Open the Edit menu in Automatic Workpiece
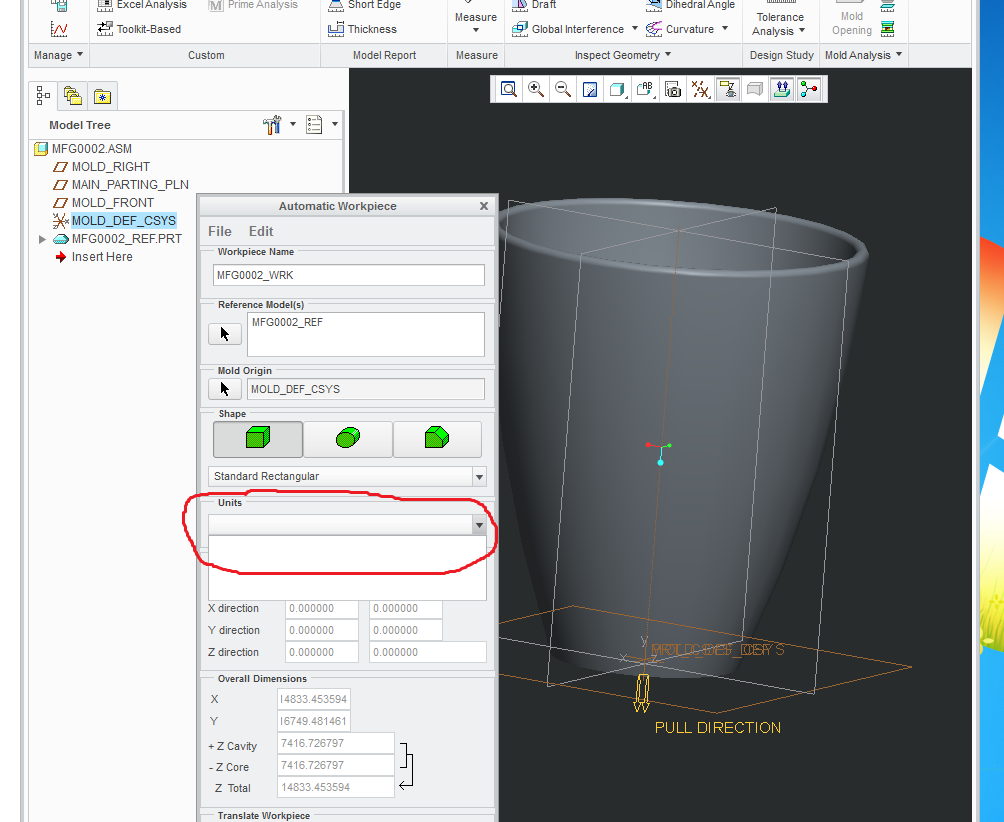The height and width of the screenshot is (822, 1004). [x=259, y=231]
